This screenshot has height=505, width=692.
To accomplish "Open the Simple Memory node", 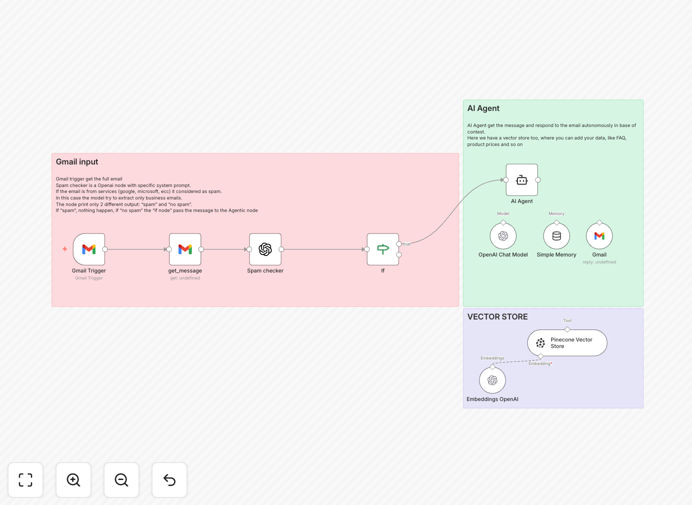I will coord(557,236).
